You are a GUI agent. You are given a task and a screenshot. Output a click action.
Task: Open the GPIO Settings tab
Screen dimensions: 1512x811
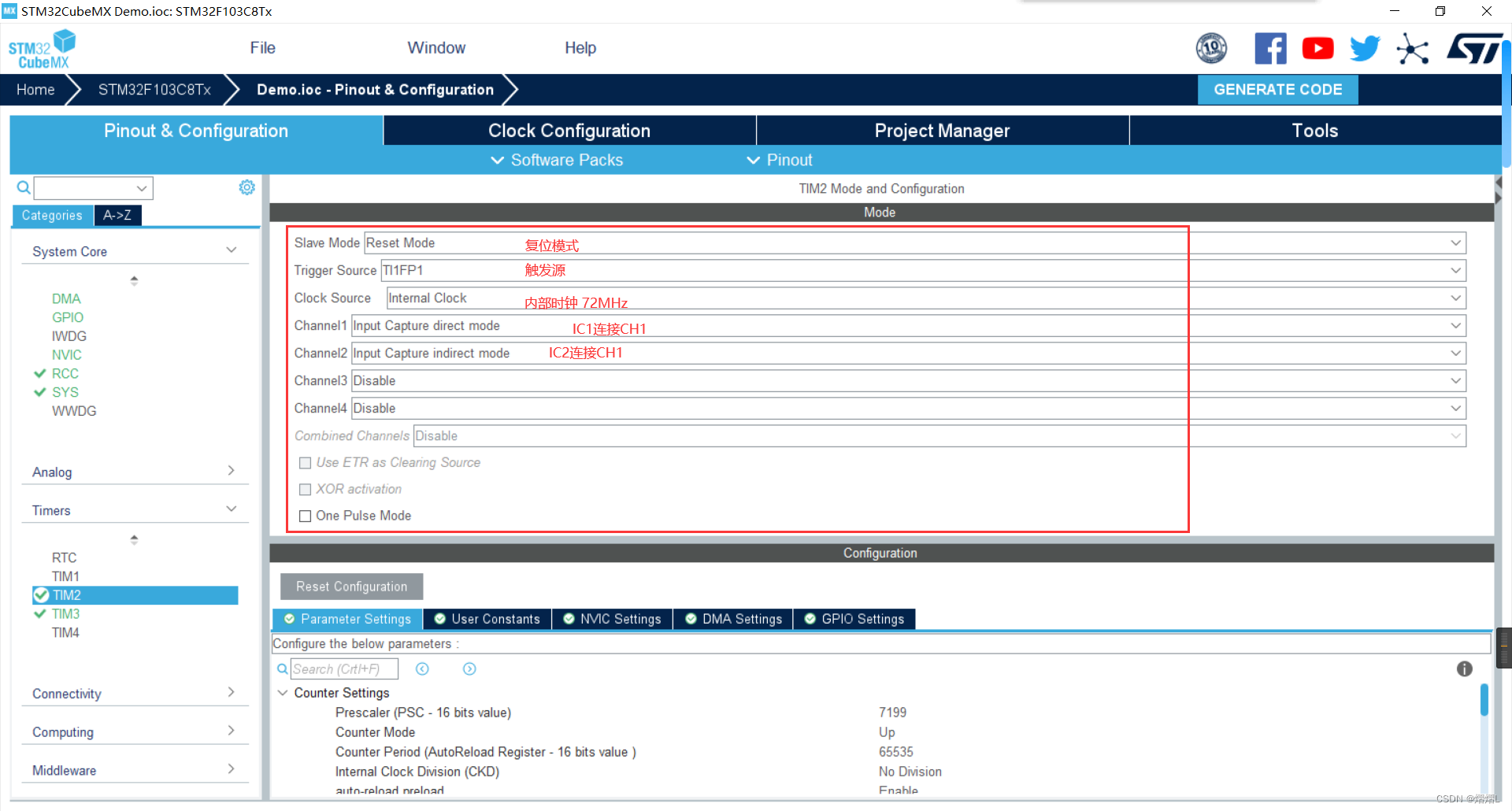(854, 619)
